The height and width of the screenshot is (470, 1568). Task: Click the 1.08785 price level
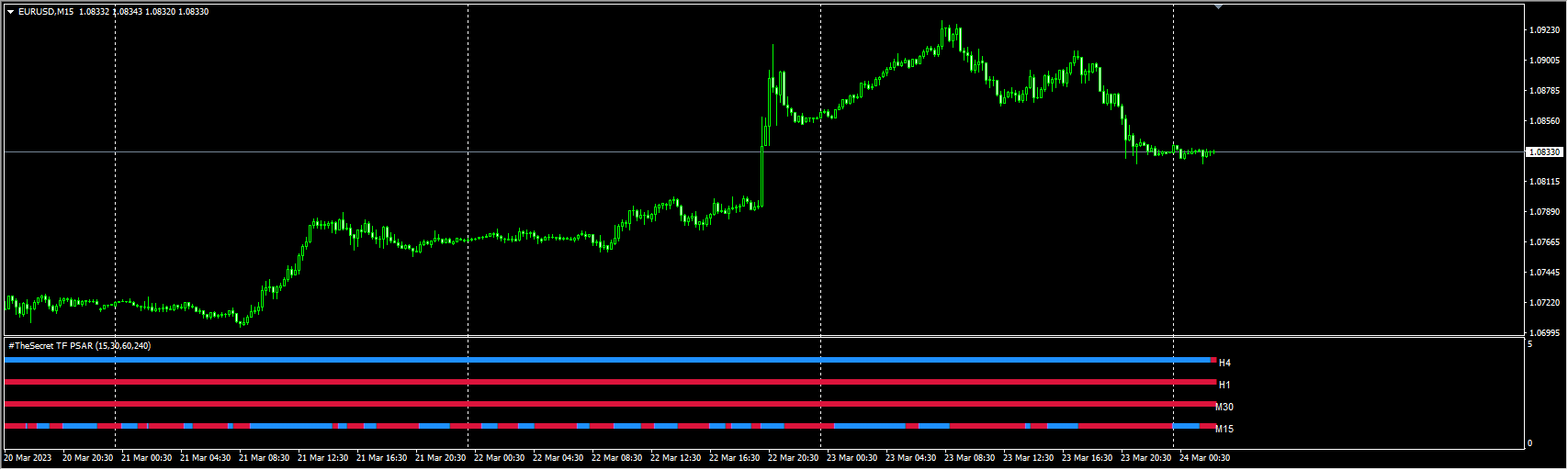1544,91
